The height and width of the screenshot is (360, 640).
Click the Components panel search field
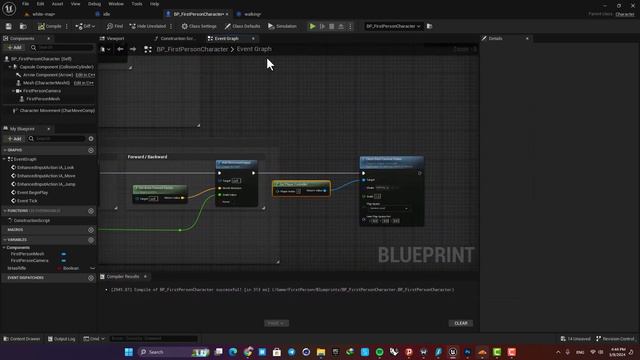[62, 47]
